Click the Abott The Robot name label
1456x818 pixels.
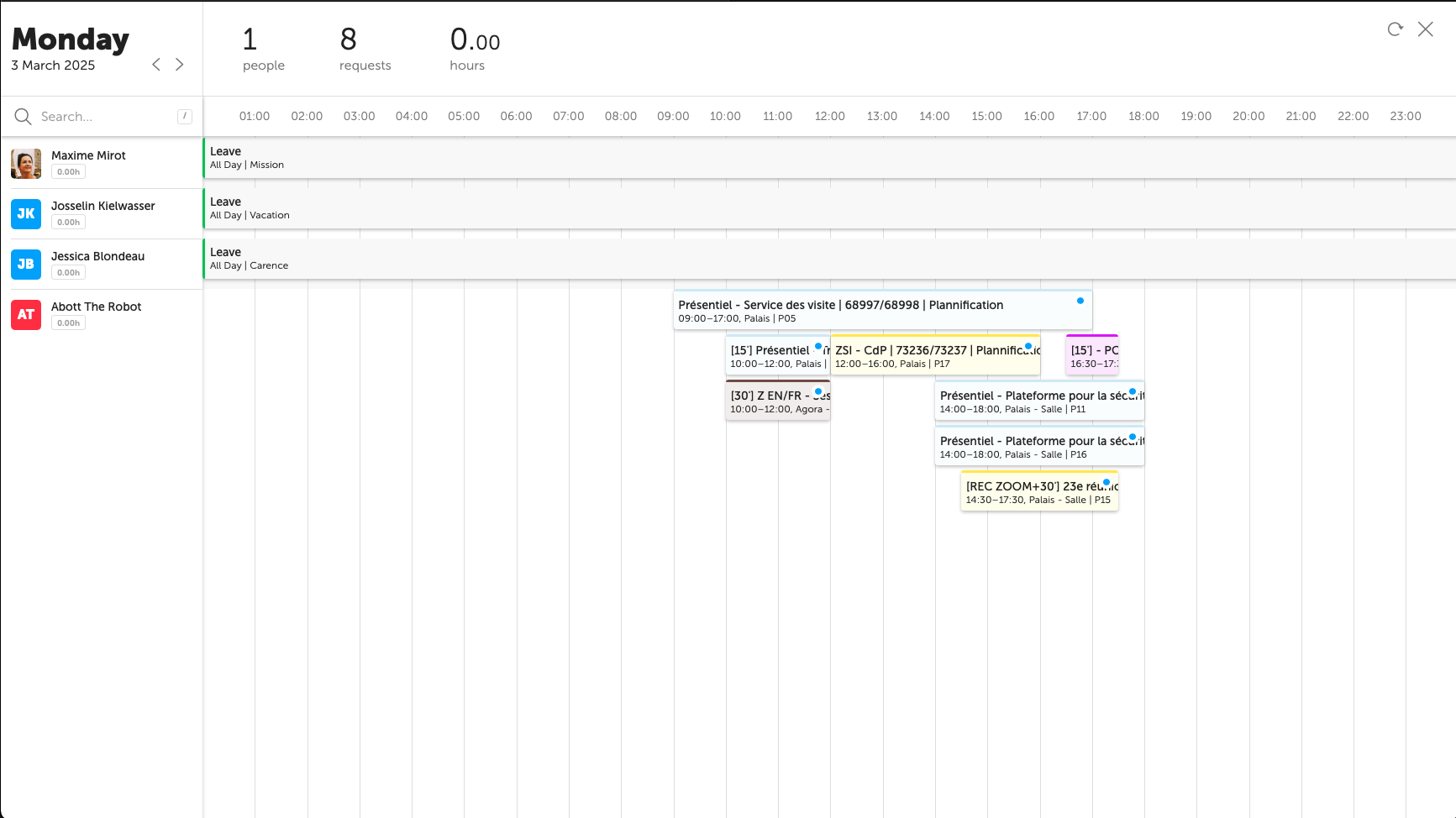(x=96, y=307)
